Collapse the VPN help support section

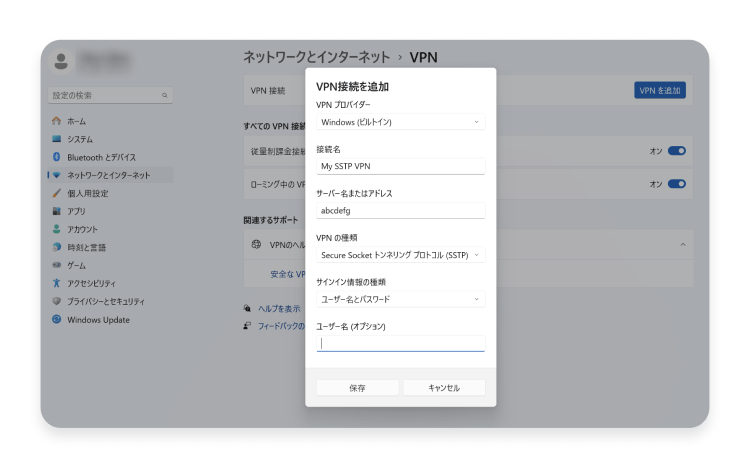click(x=683, y=245)
